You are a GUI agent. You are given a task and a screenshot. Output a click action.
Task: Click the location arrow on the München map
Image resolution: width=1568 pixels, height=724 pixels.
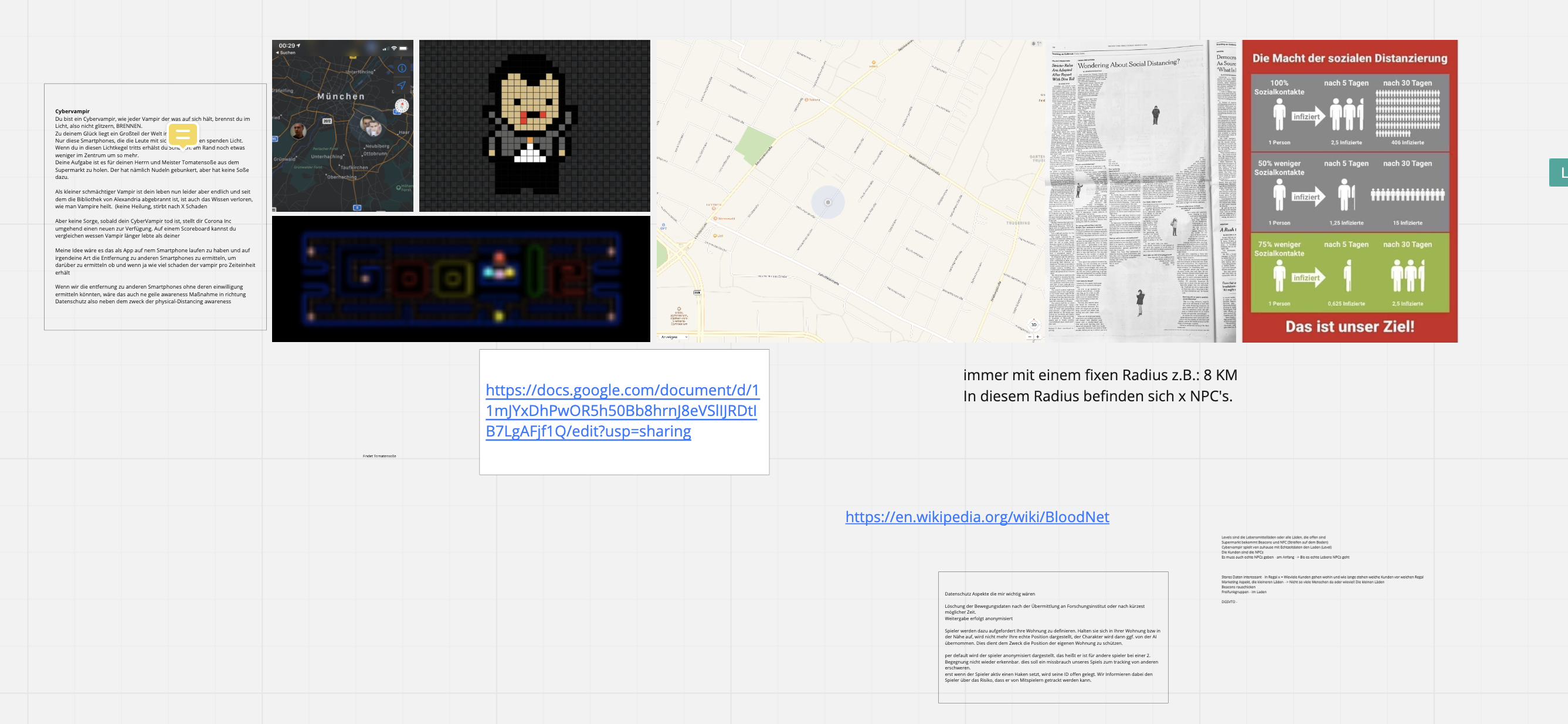coord(402,84)
